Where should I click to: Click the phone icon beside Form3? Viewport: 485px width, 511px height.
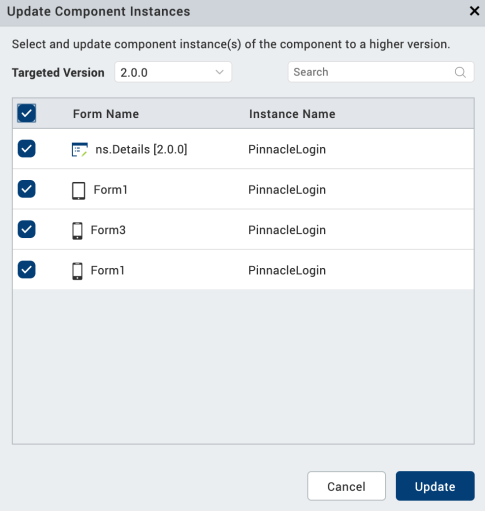(77, 231)
